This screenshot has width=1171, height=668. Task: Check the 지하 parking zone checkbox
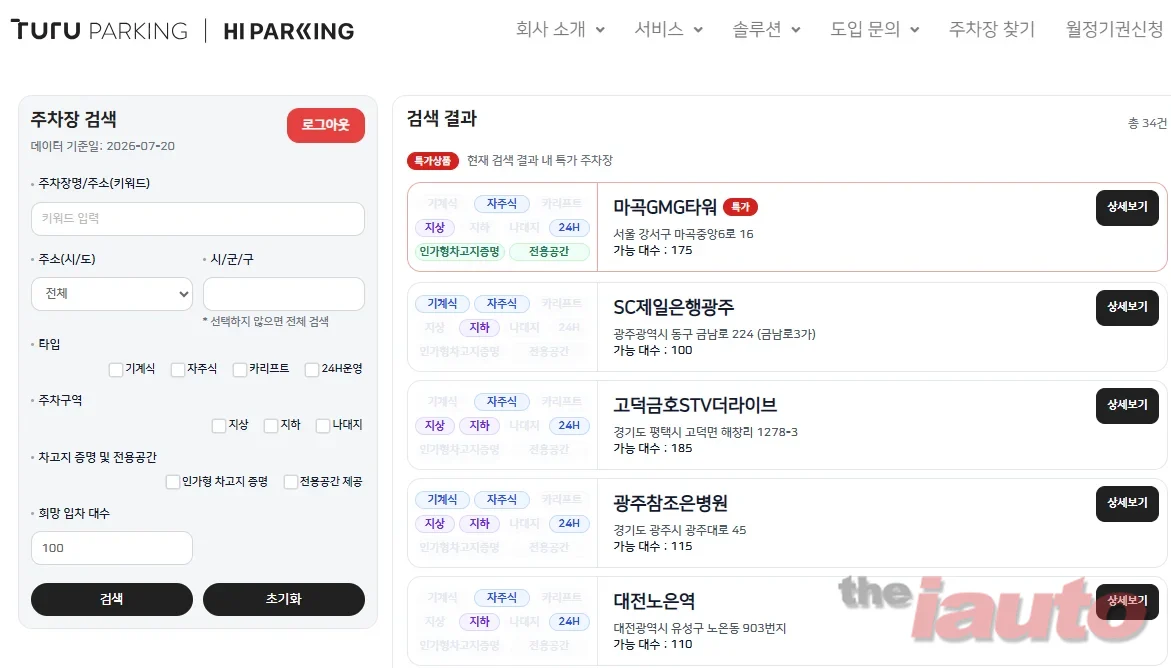point(271,425)
